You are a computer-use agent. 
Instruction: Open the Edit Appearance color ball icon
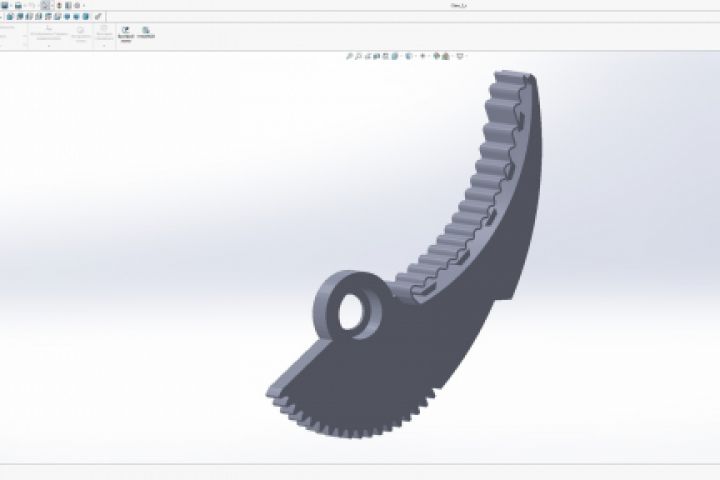pyautogui.click(x=436, y=56)
